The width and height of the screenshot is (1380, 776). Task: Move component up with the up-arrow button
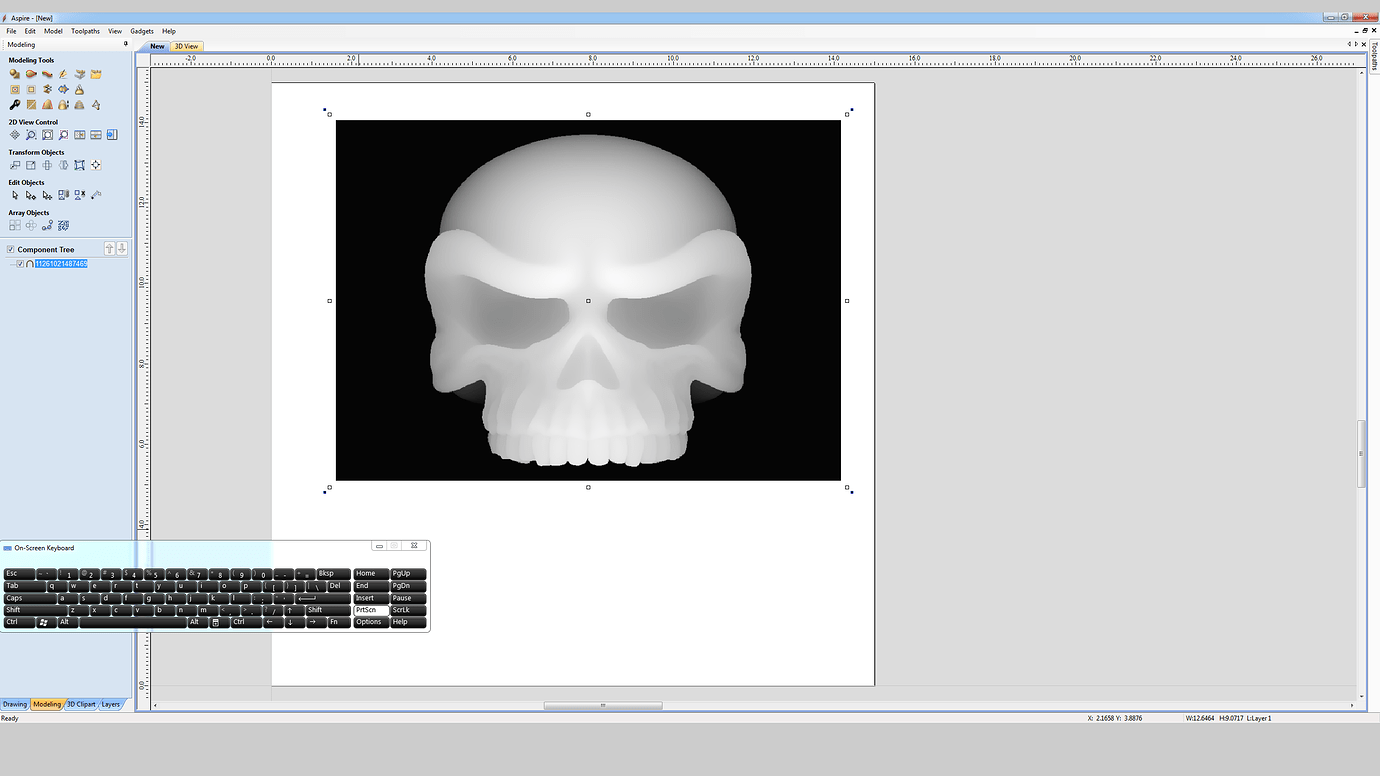[x=111, y=248]
